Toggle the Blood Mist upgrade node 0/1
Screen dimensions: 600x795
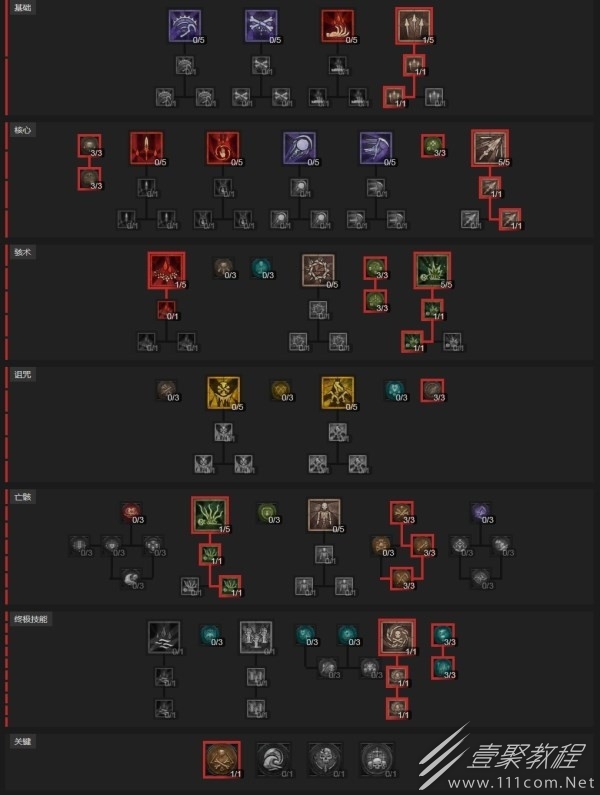click(x=166, y=310)
